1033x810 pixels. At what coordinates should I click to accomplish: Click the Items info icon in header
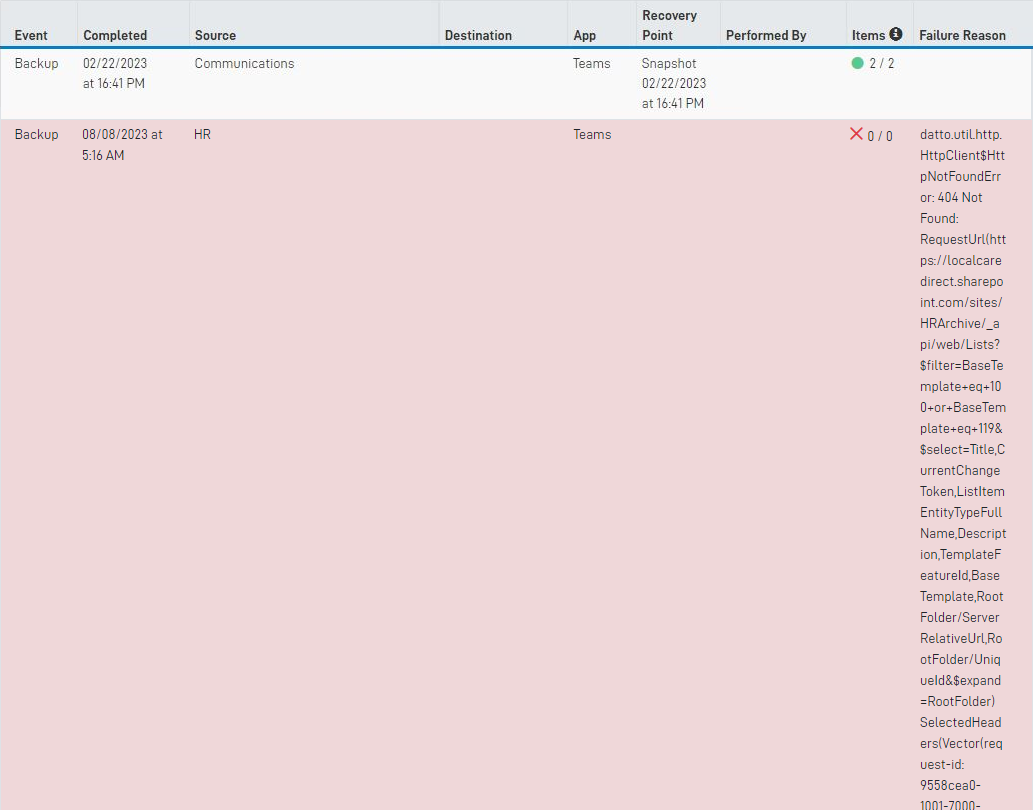point(895,34)
